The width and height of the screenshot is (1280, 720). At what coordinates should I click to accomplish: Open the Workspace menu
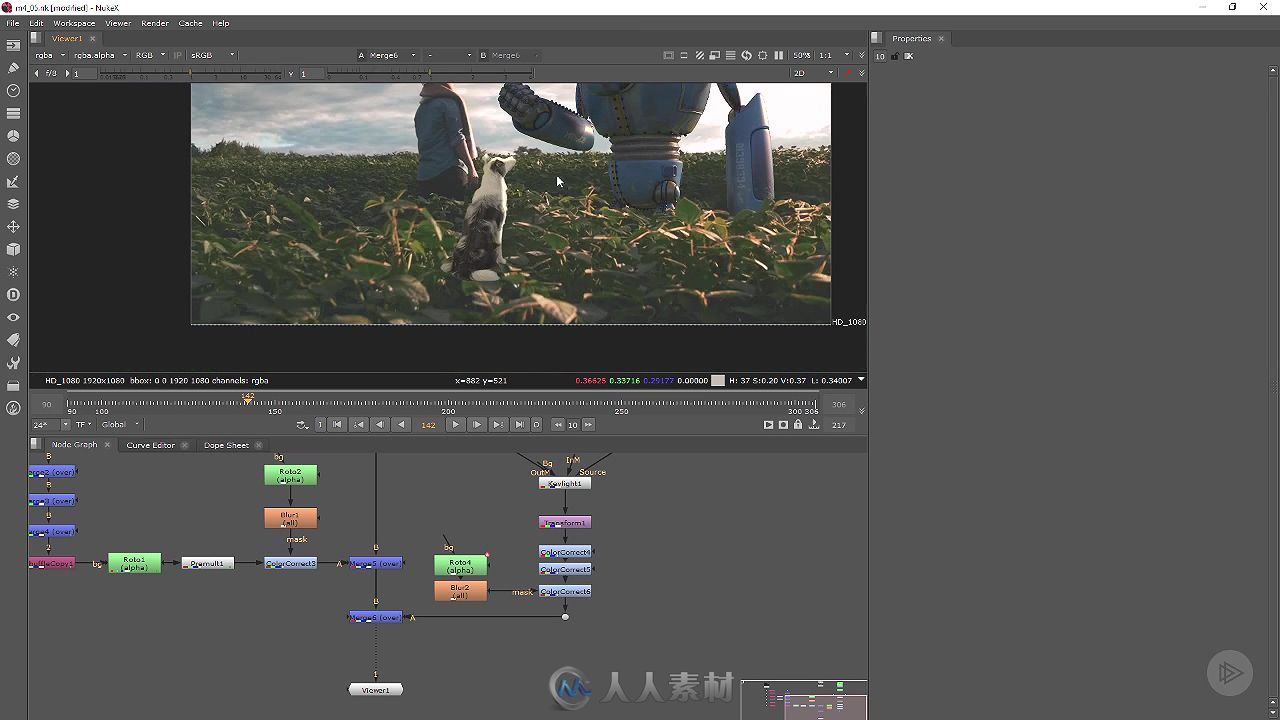coord(74,23)
